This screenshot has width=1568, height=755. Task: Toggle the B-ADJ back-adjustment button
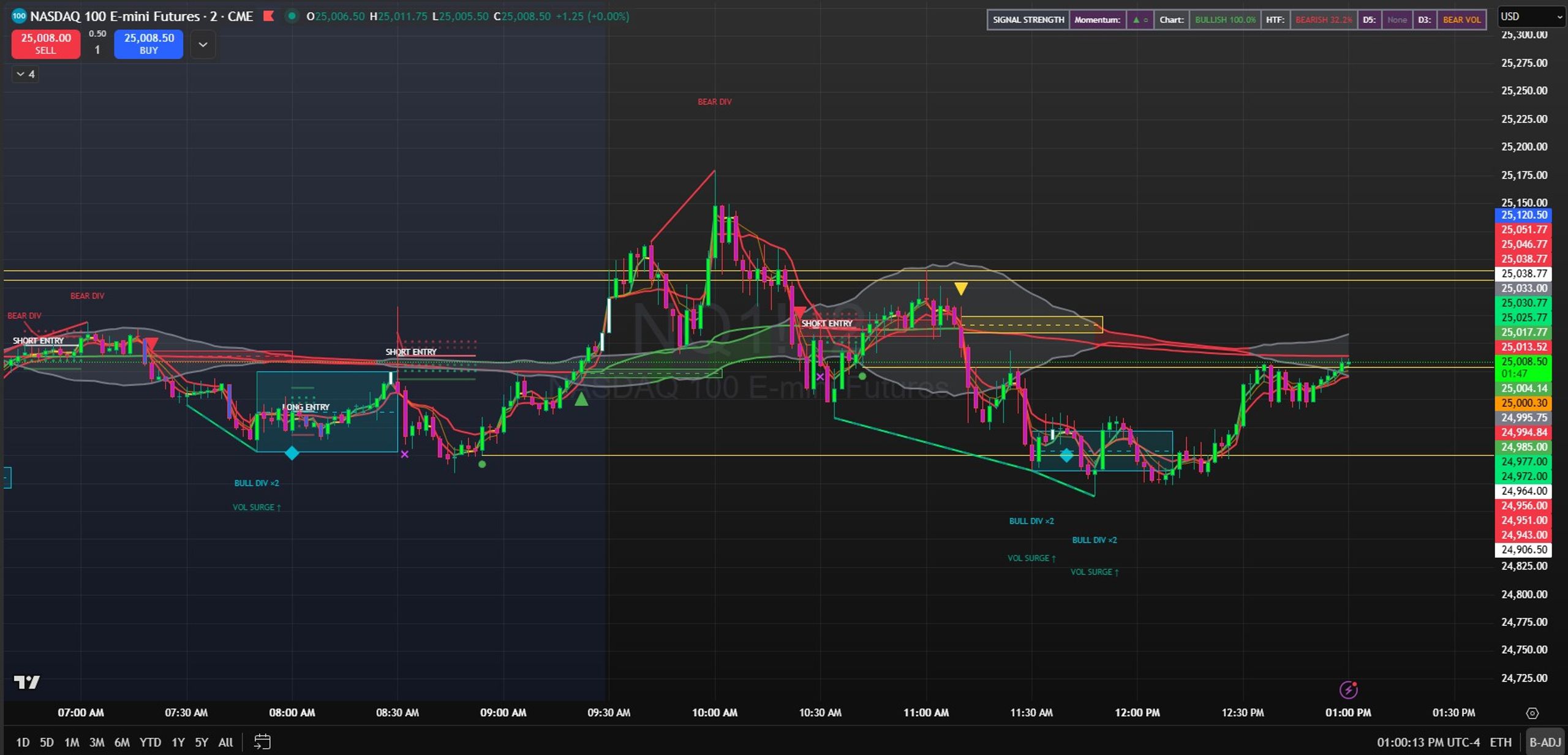(x=1545, y=742)
